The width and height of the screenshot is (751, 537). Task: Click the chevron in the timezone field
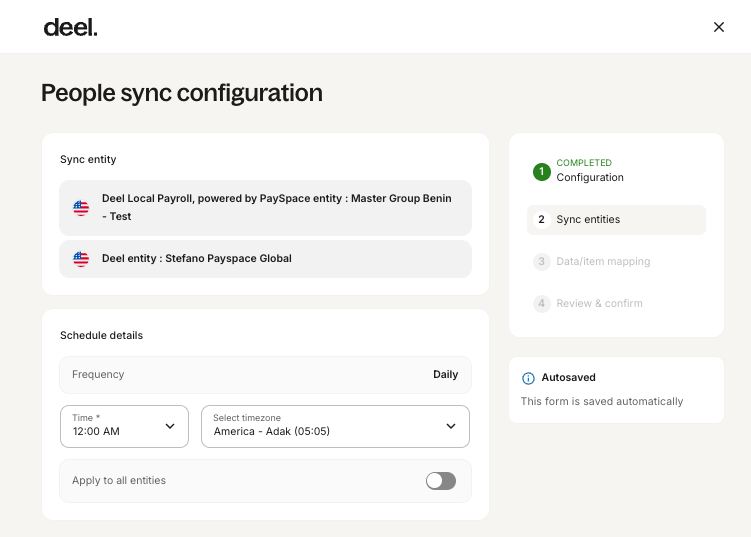pyautogui.click(x=451, y=426)
